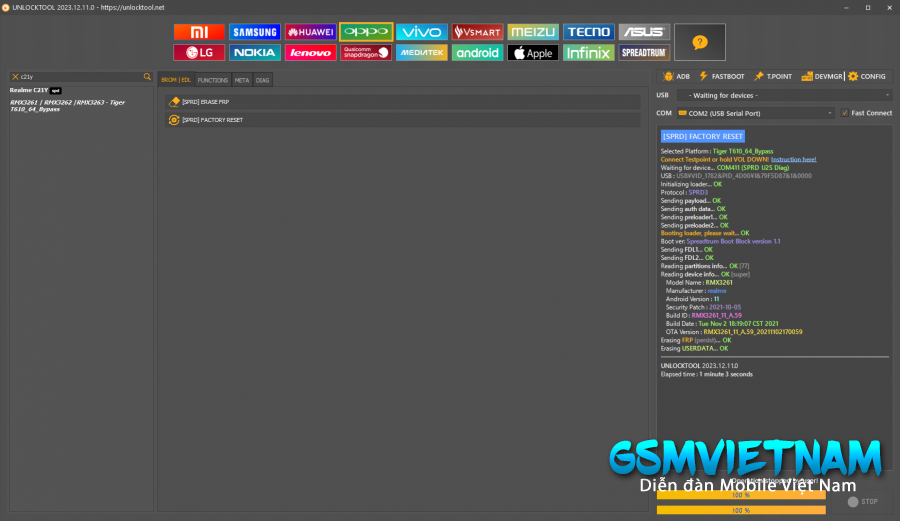Image resolution: width=900 pixels, height=521 pixels.
Task: Click the [SPRD] FACTORY RESET log header
Action: tap(703, 137)
